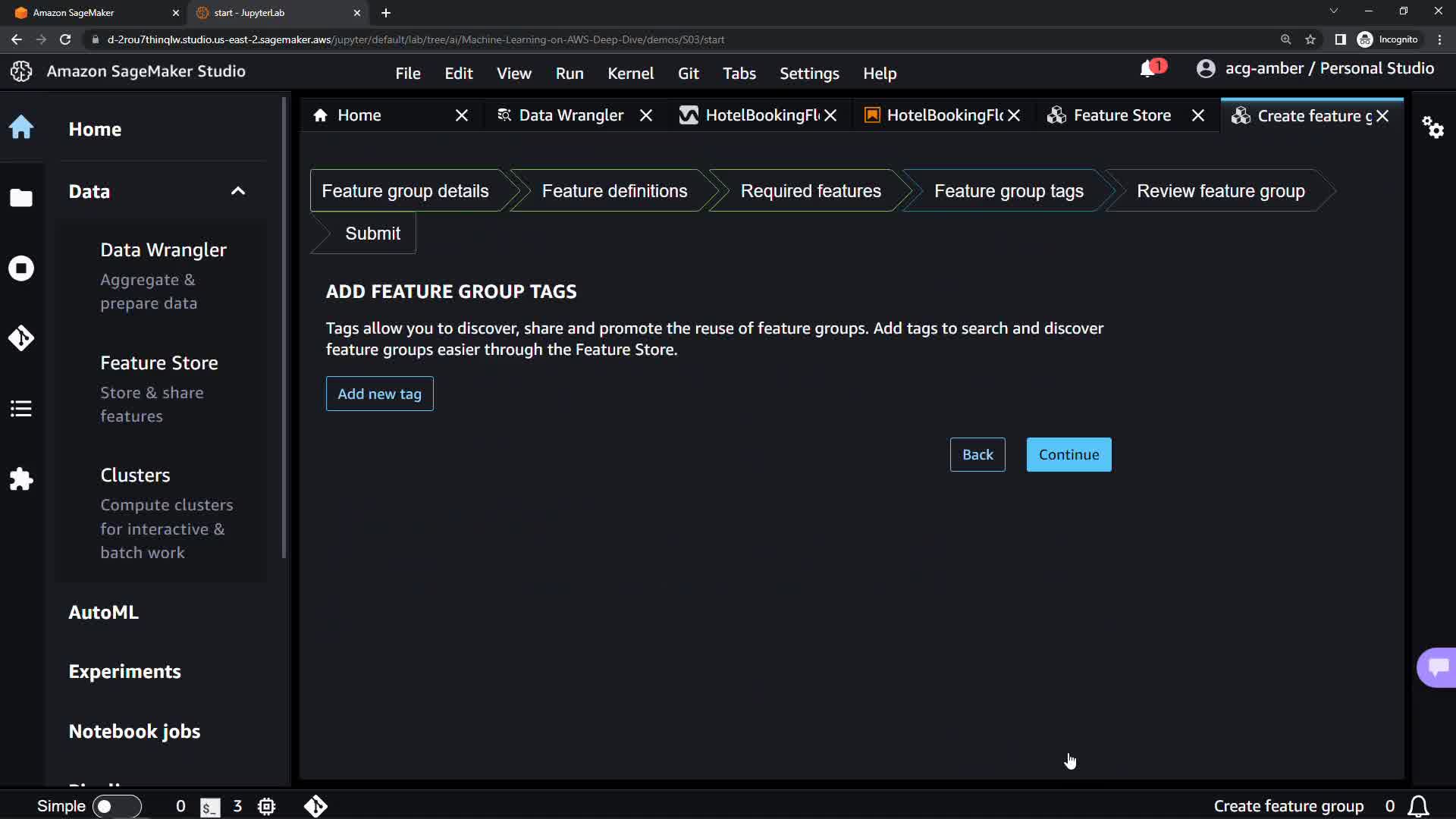Image resolution: width=1456 pixels, height=819 pixels.
Task: Open the purple chat feedback bubble
Action: (x=1437, y=667)
